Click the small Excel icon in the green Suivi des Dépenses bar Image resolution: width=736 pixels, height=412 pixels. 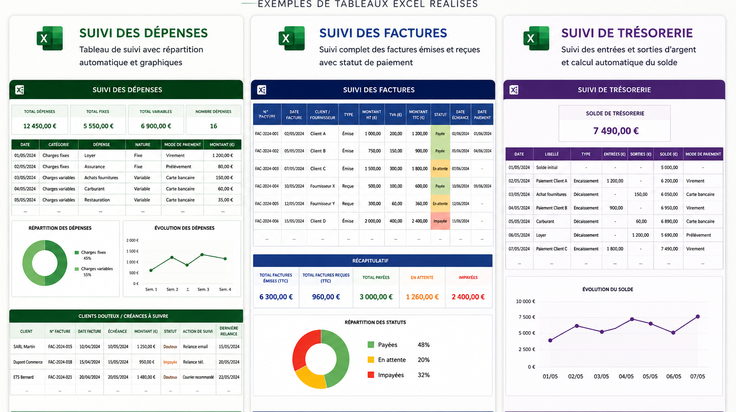[x=19, y=90]
